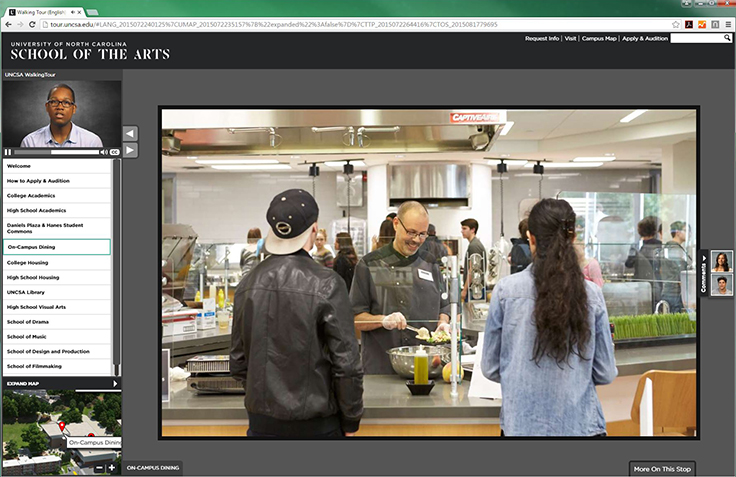The image size is (736, 477).
Task: Zoom in on the campus map
Action: (111, 467)
